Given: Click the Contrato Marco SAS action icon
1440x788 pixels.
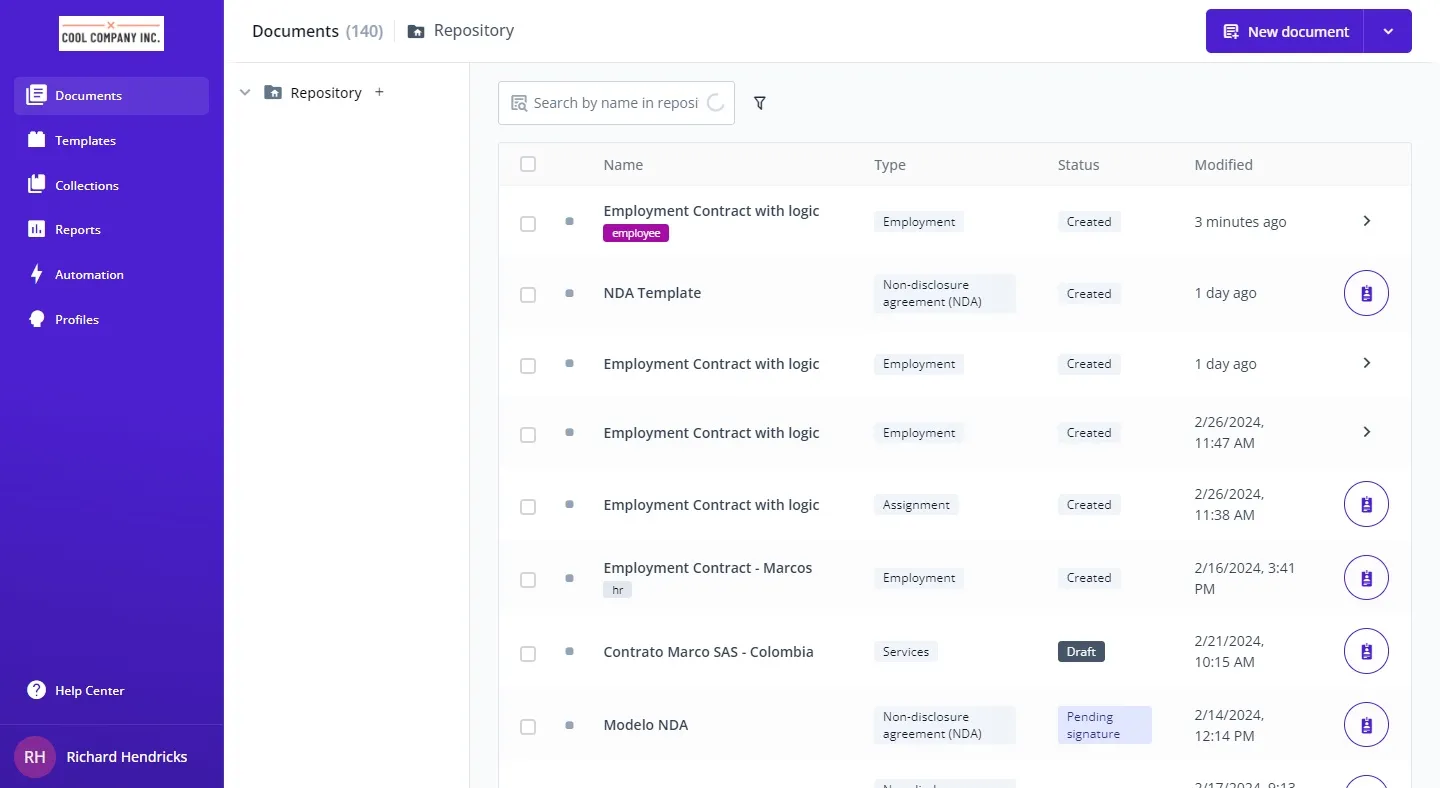Looking at the screenshot, I should [1366, 651].
